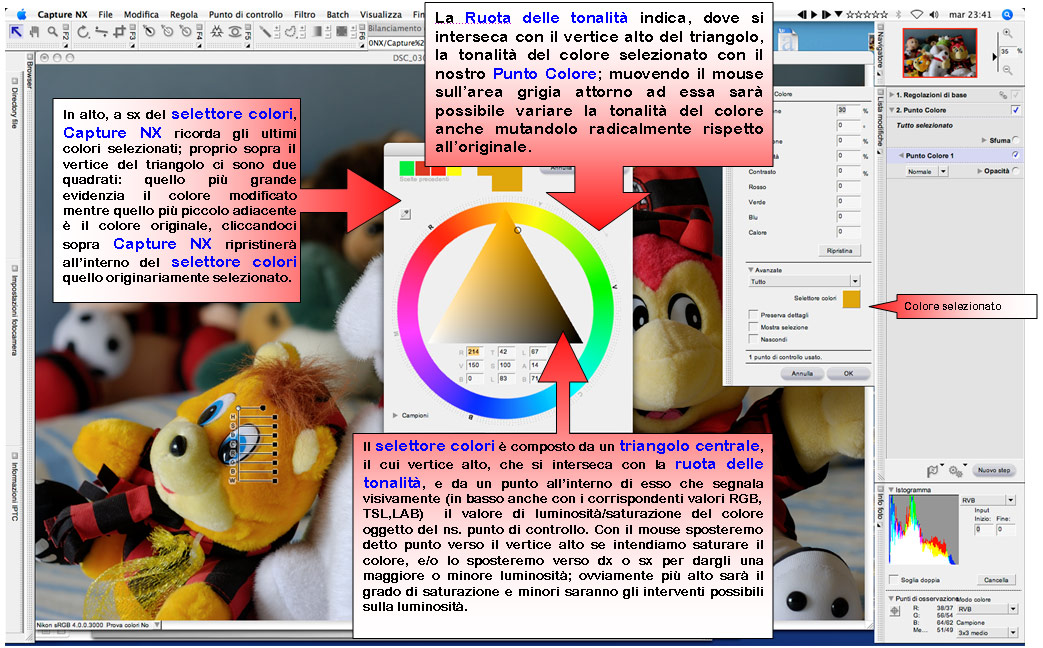
Task: Toggle the Punto Colore step checkbox
Action: [x=1016, y=110]
